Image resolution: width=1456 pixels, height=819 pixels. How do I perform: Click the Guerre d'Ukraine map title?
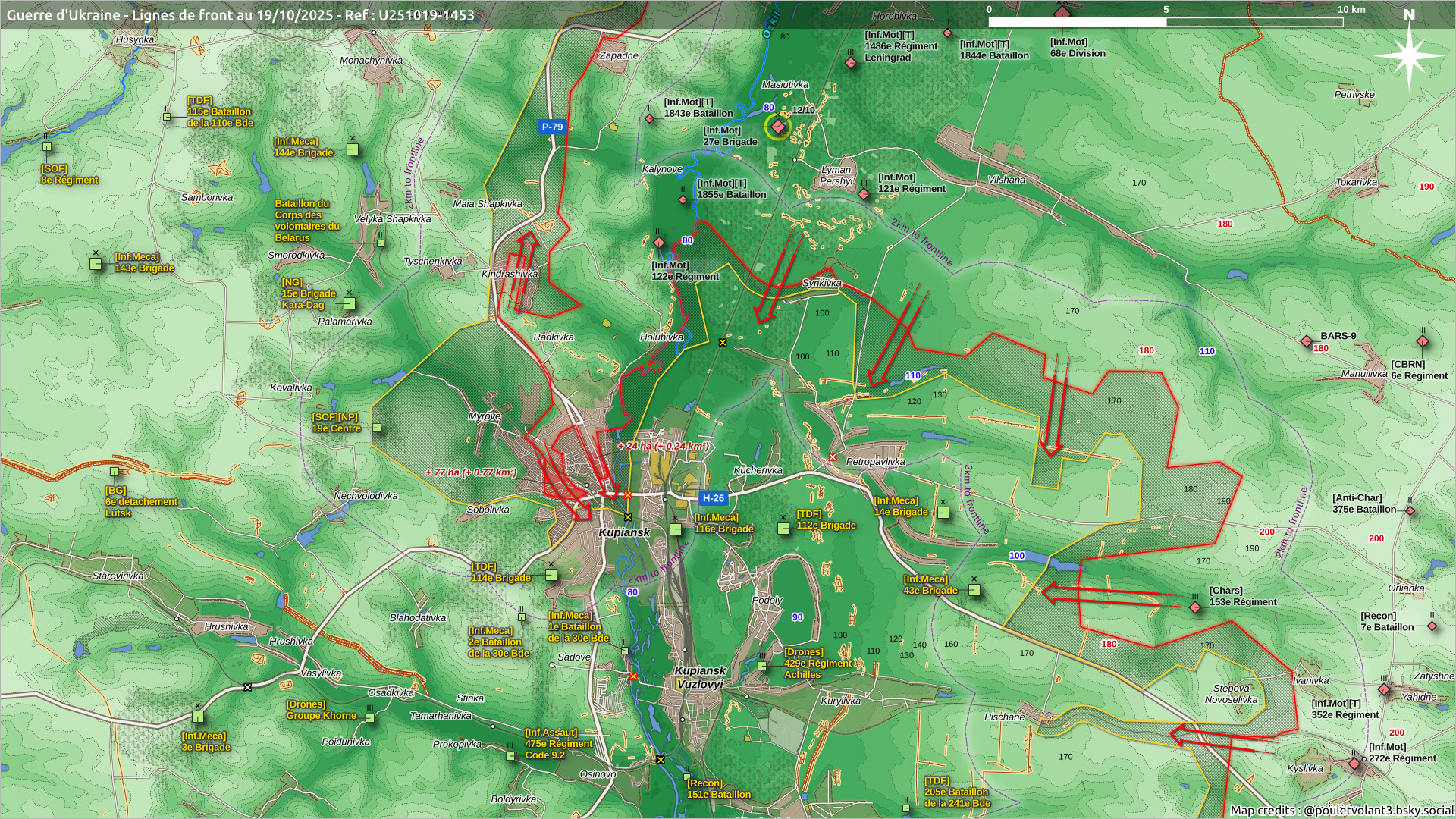pyautogui.click(x=240, y=15)
